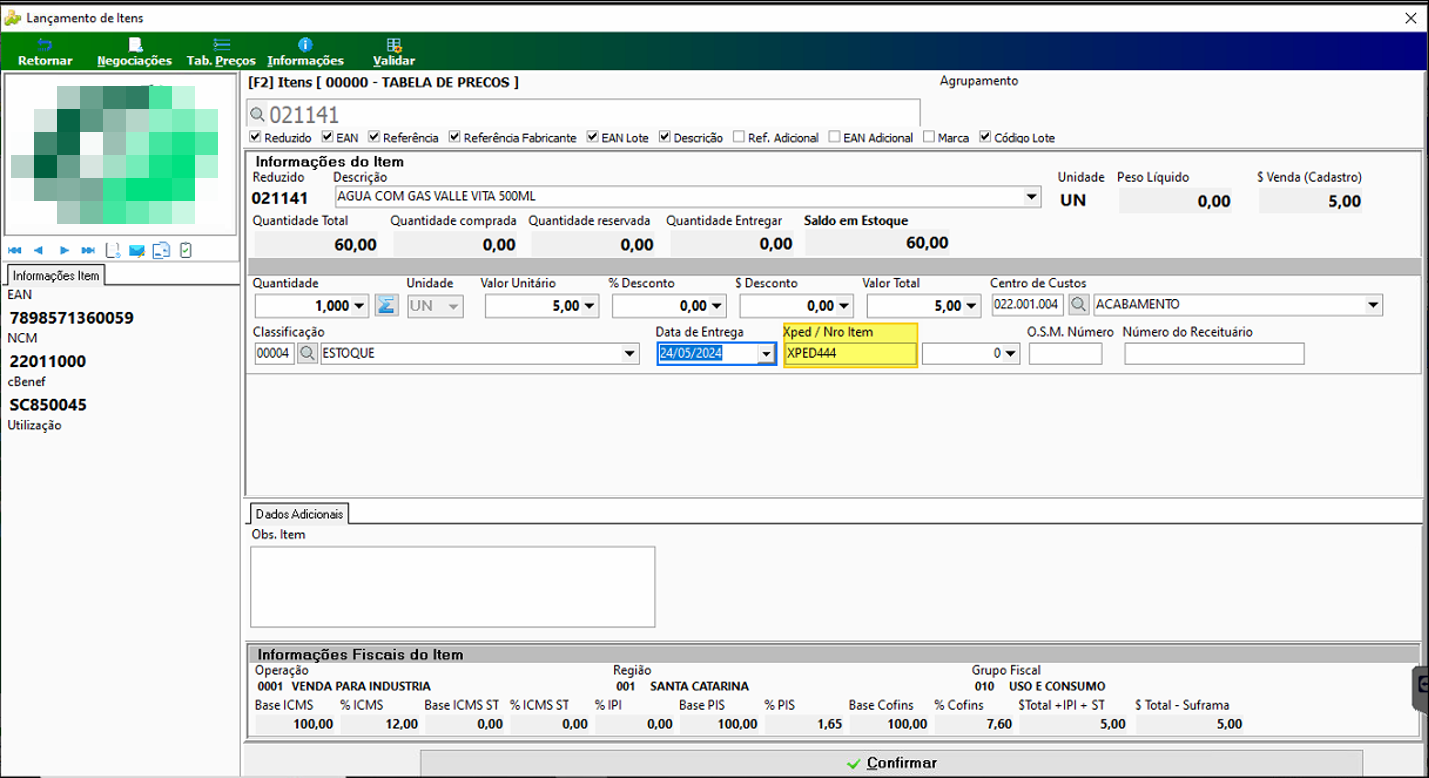
Task: Uncheck the Reduzido search filter
Action: coord(257,137)
